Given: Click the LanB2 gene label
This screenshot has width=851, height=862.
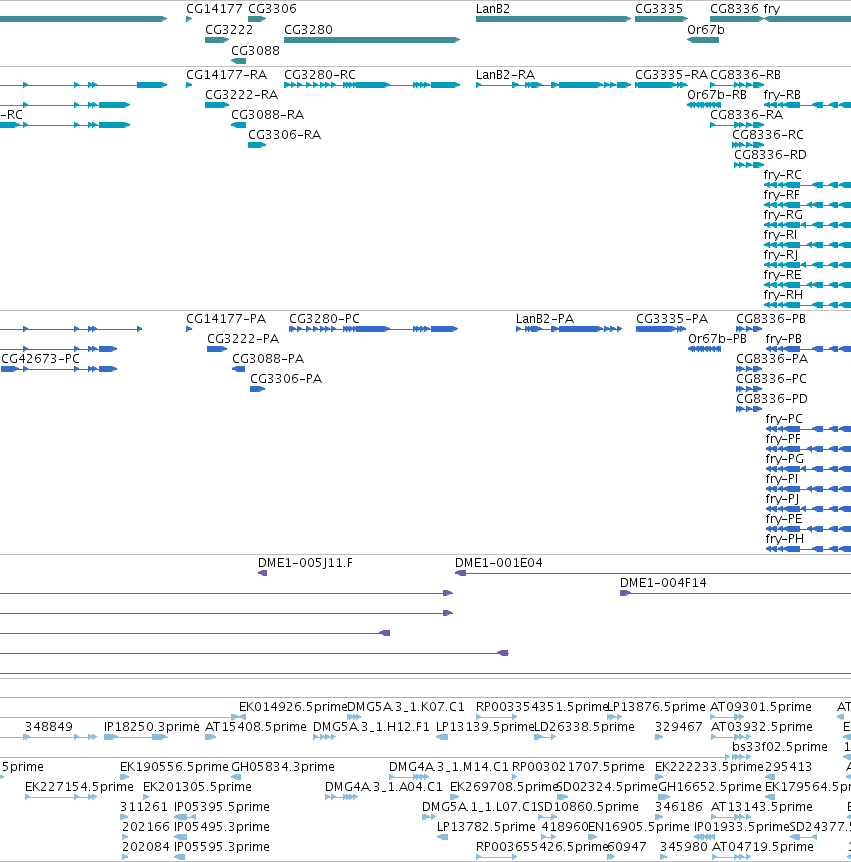Looking at the screenshot, I should pyautogui.click(x=493, y=9).
